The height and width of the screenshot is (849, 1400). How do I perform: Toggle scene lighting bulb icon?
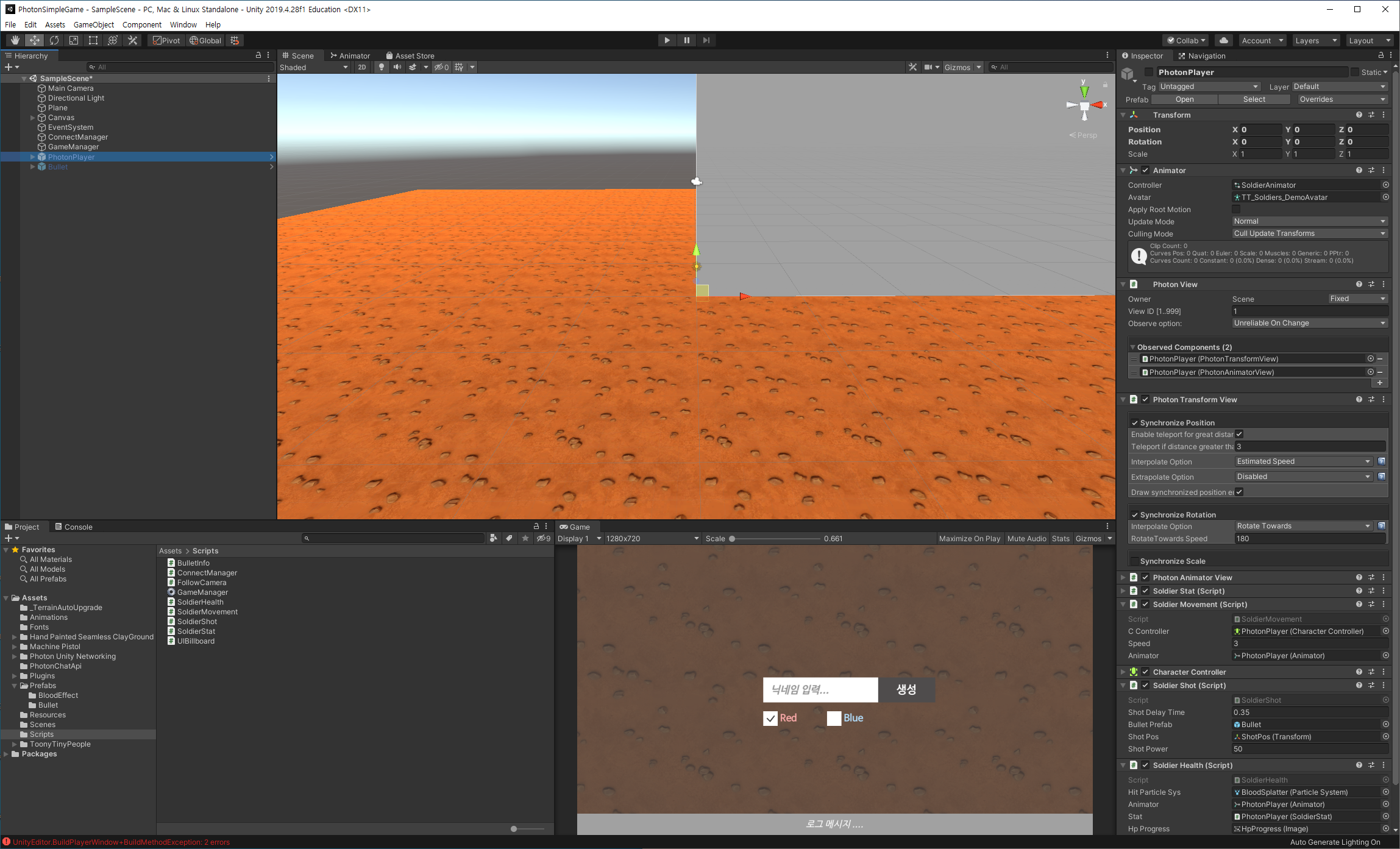coord(382,67)
